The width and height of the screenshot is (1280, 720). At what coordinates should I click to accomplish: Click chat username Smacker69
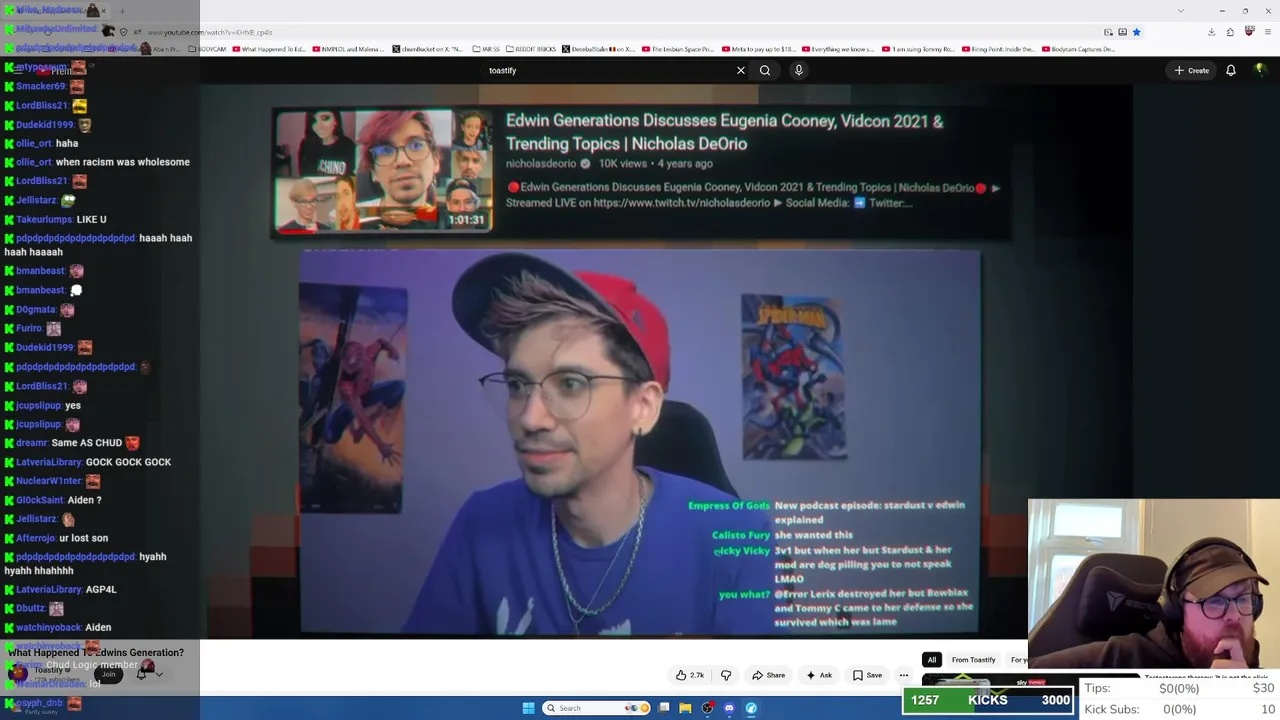41,86
